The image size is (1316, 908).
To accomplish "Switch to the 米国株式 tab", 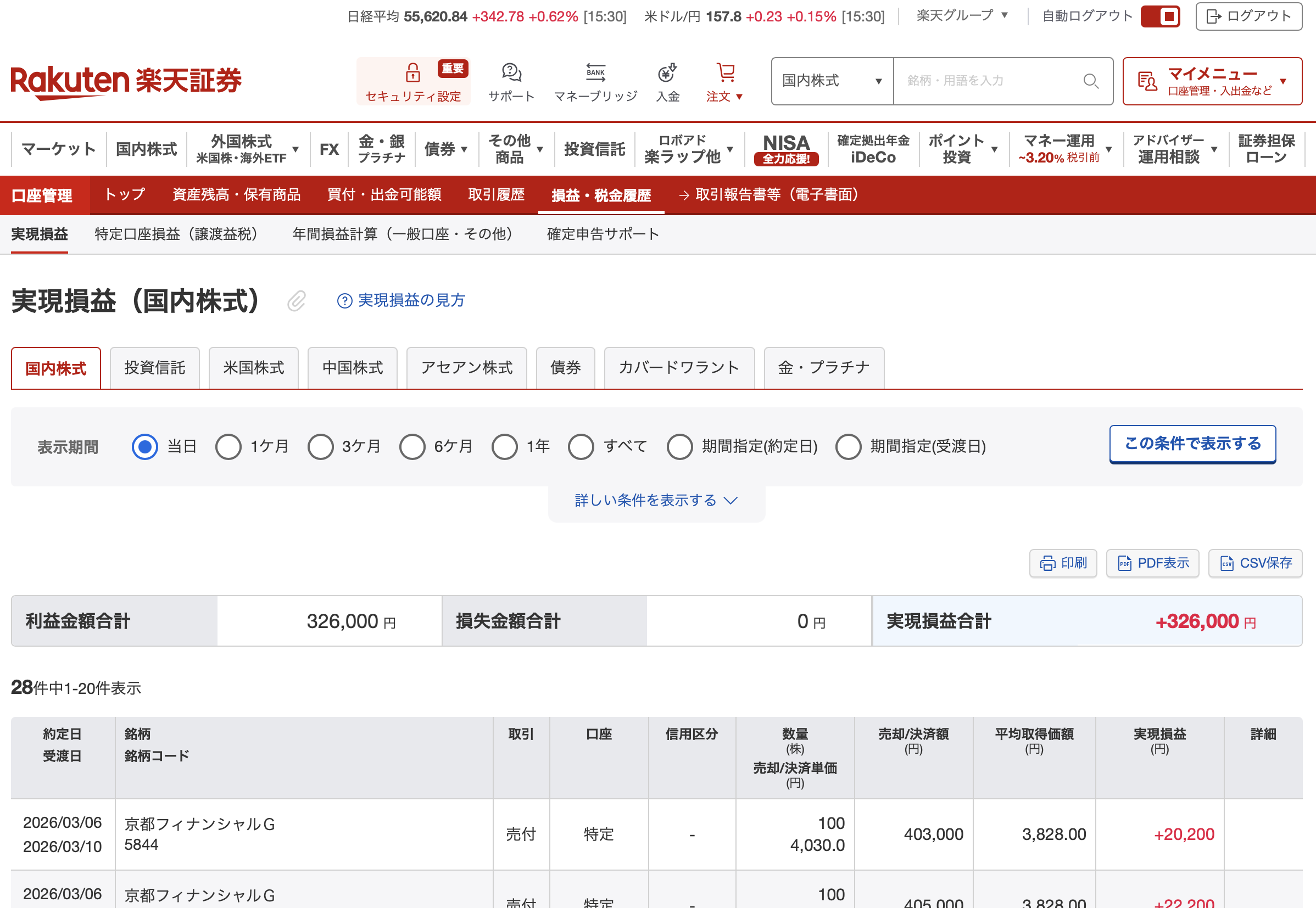I will pyautogui.click(x=253, y=368).
